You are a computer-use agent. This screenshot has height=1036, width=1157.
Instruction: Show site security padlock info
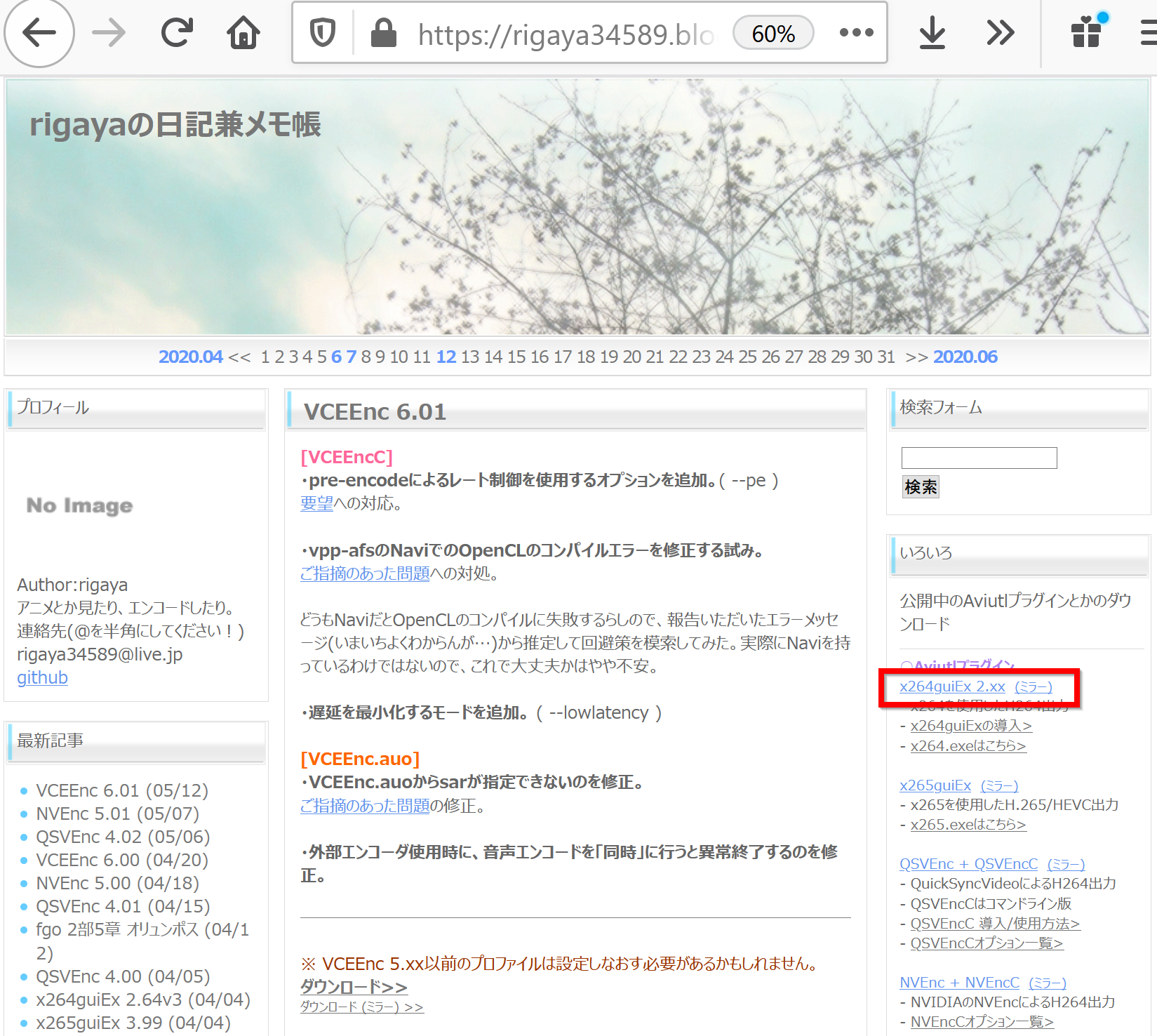383,33
